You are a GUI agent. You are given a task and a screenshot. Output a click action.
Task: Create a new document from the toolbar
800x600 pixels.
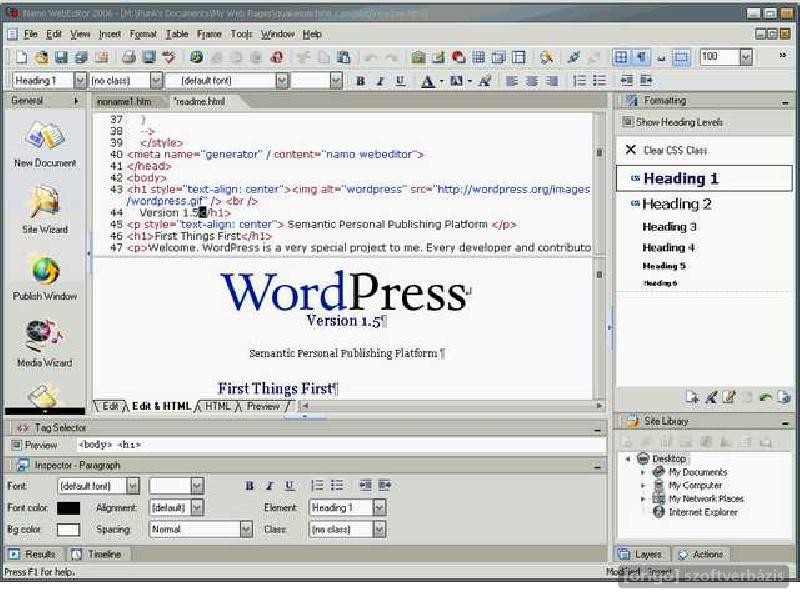click(x=21, y=57)
